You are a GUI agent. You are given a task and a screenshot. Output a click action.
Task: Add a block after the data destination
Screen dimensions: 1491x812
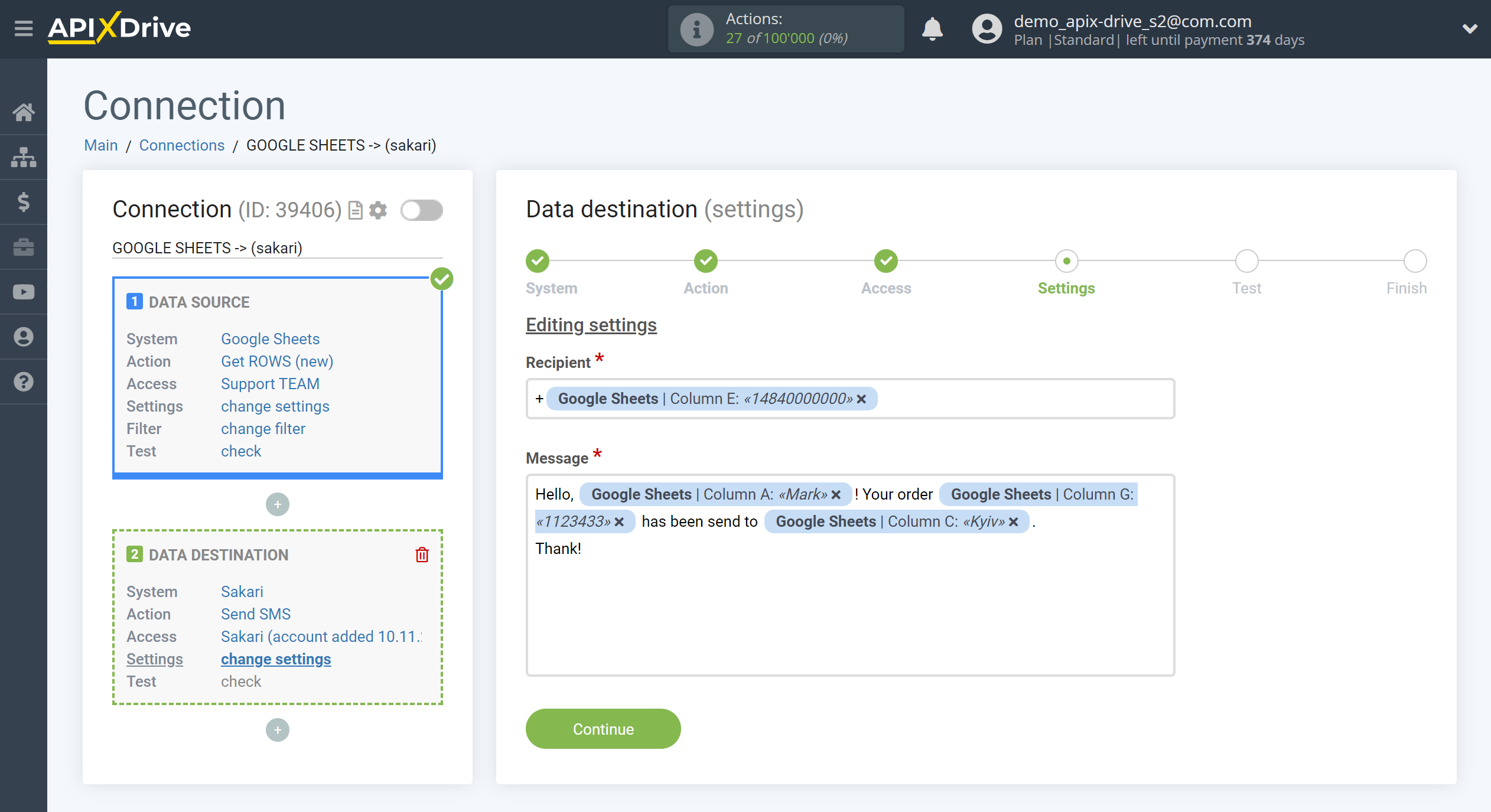278,730
